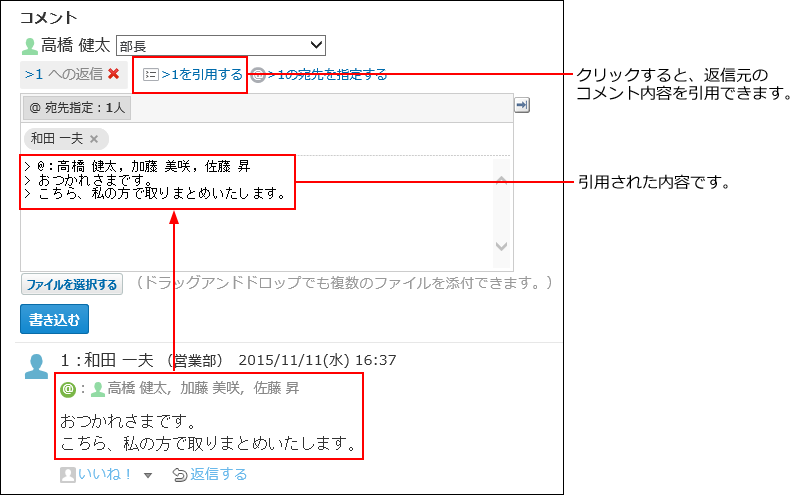Click >1の宛先を指定する link
Viewport: 800px width, 495px height.
point(328,75)
